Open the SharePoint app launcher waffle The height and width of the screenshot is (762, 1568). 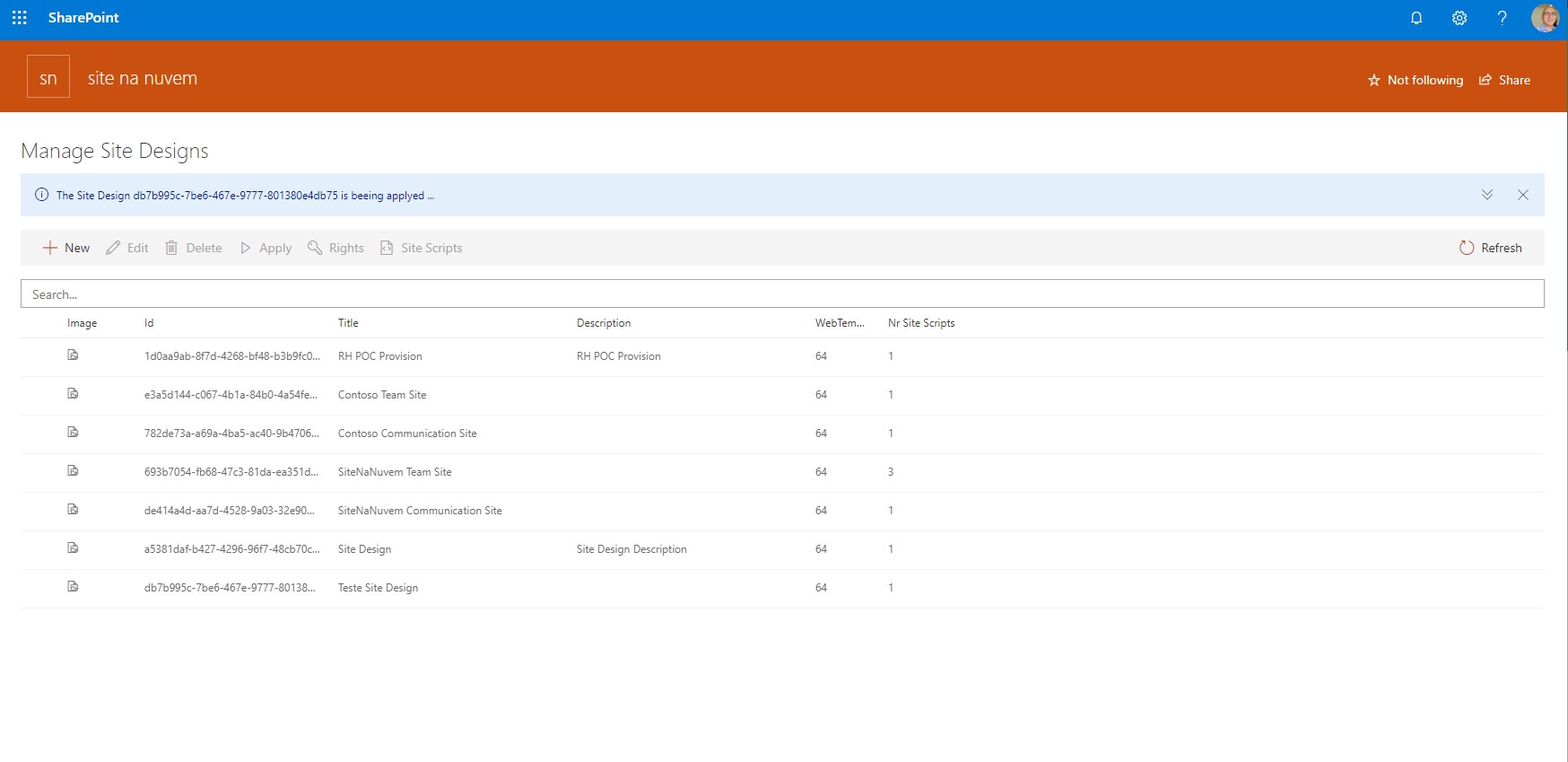(20, 18)
